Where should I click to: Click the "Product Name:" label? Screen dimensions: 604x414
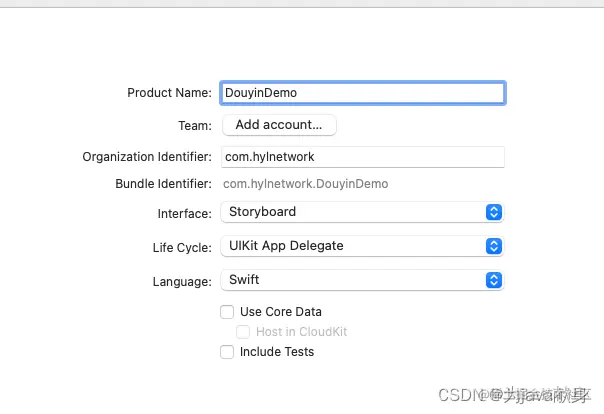(169, 93)
